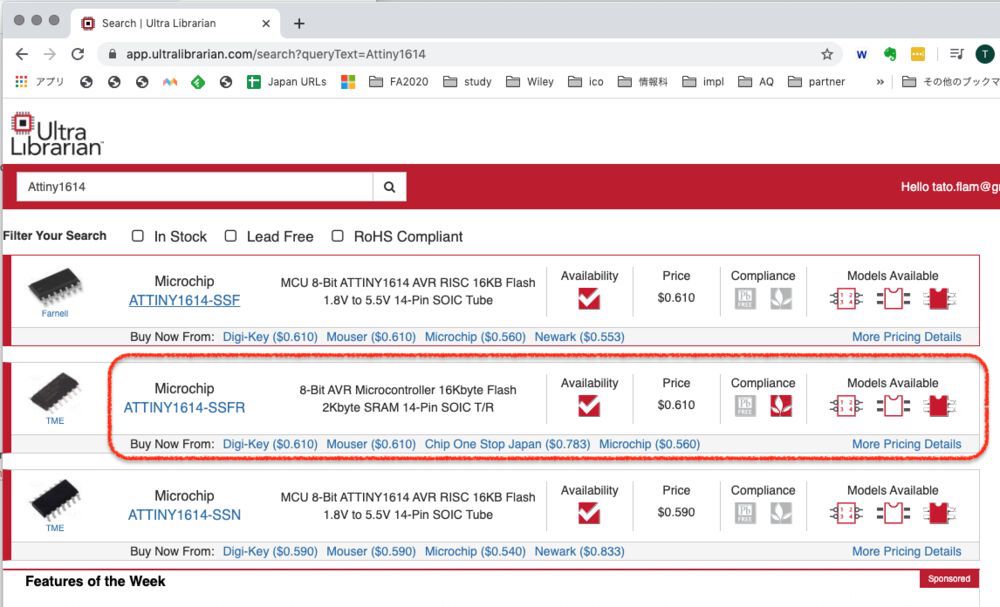Click Digi-Key ($0.610) for ATTINY1614-SSF
Image resolution: width=1000 pixels, height=607 pixels.
pyautogui.click(x=270, y=337)
